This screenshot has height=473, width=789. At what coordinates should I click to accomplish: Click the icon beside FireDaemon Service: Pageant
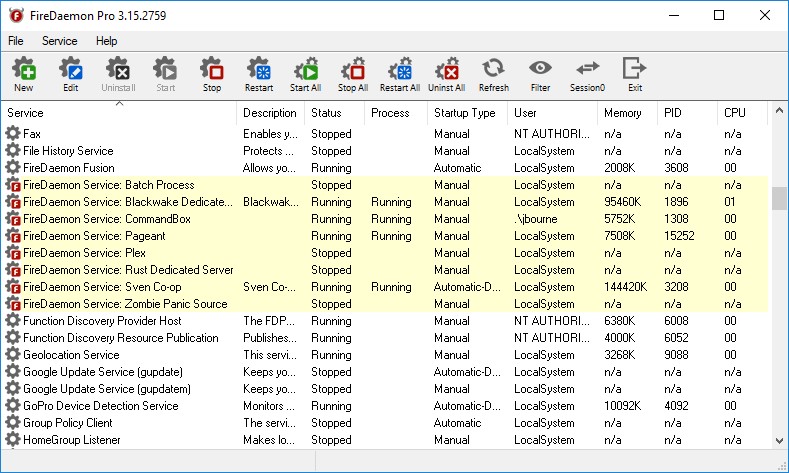pos(13,235)
